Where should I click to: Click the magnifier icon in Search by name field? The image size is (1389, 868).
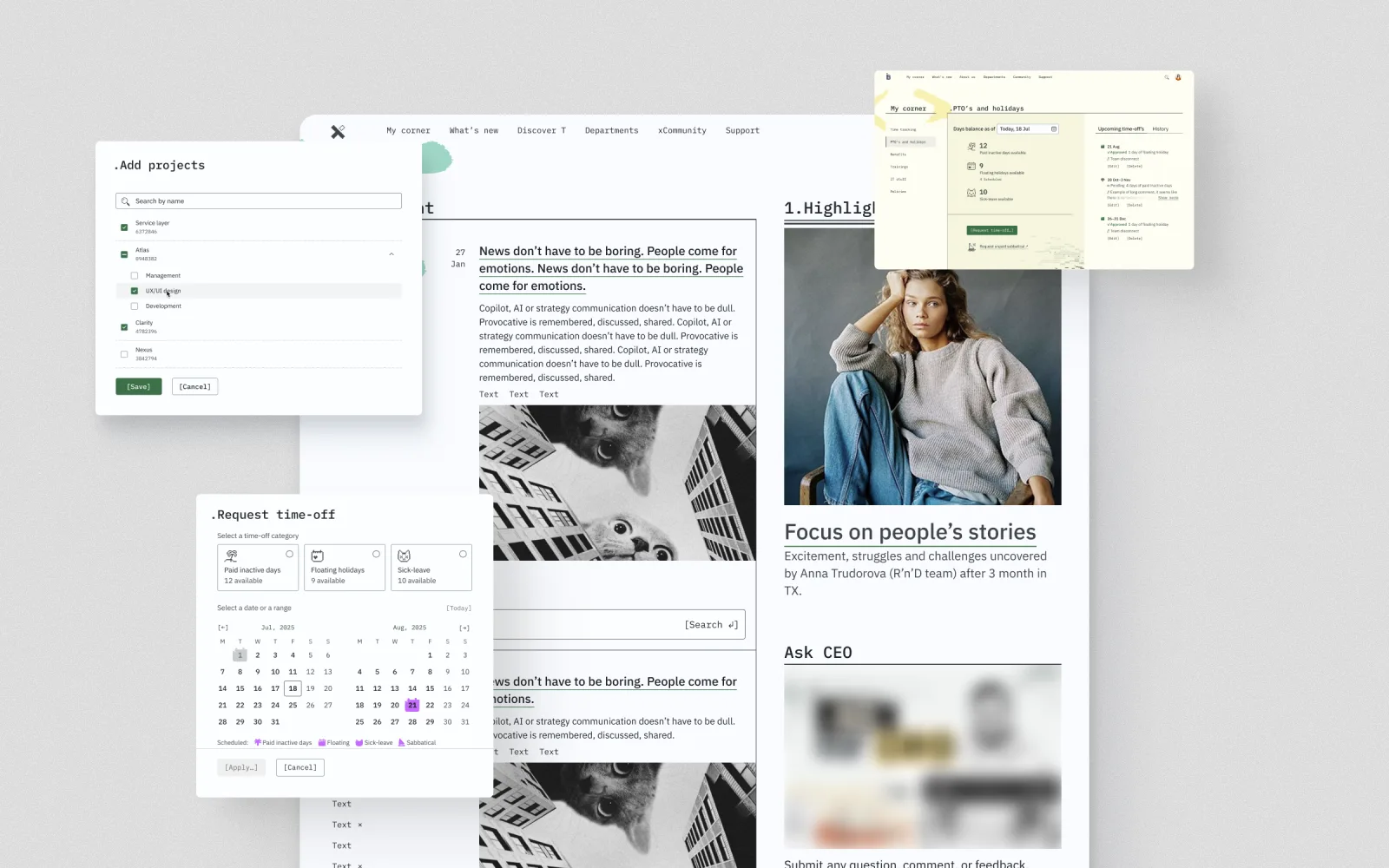126,201
